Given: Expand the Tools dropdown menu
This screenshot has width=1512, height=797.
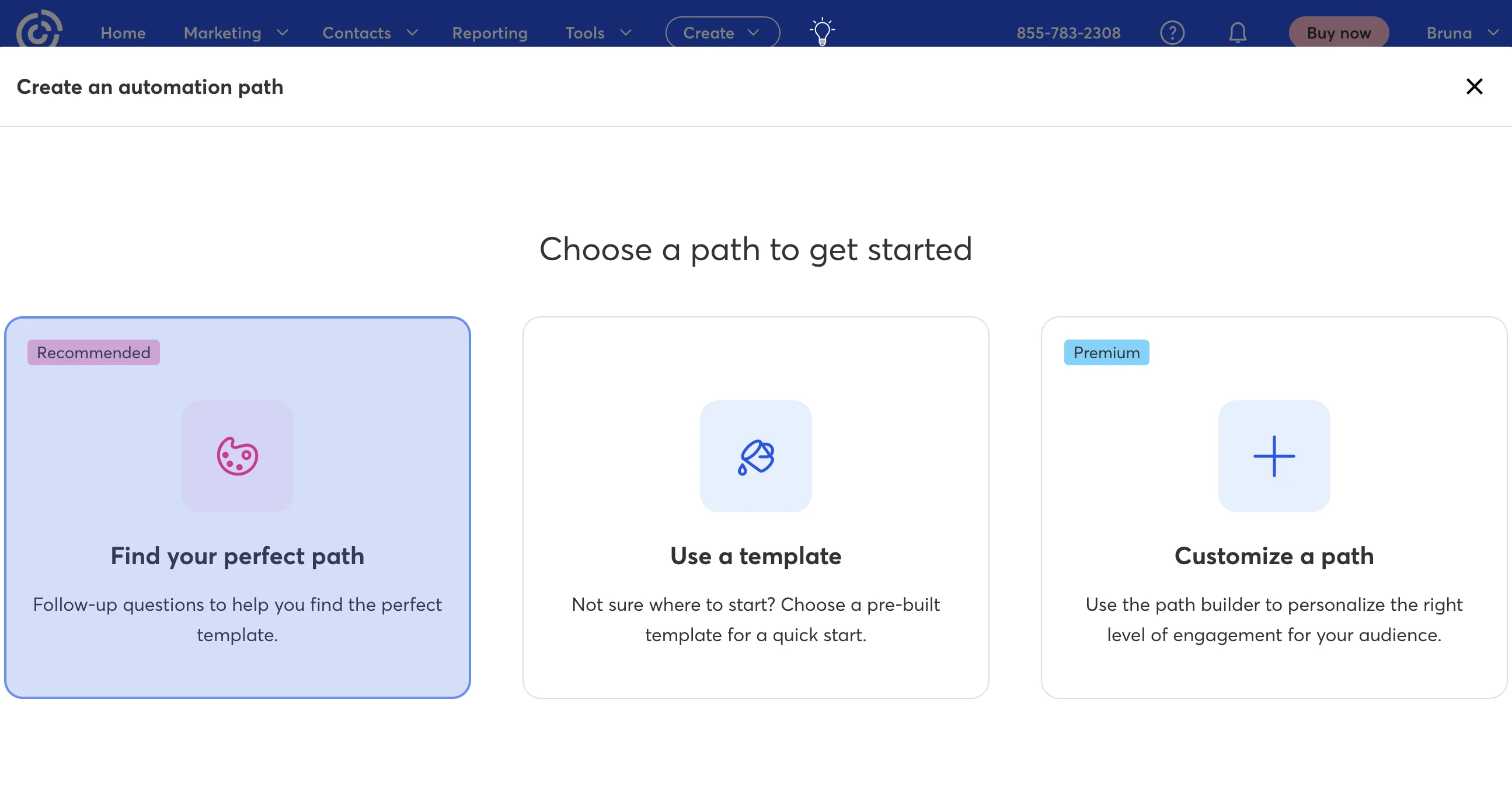Looking at the screenshot, I should (x=598, y=33).
